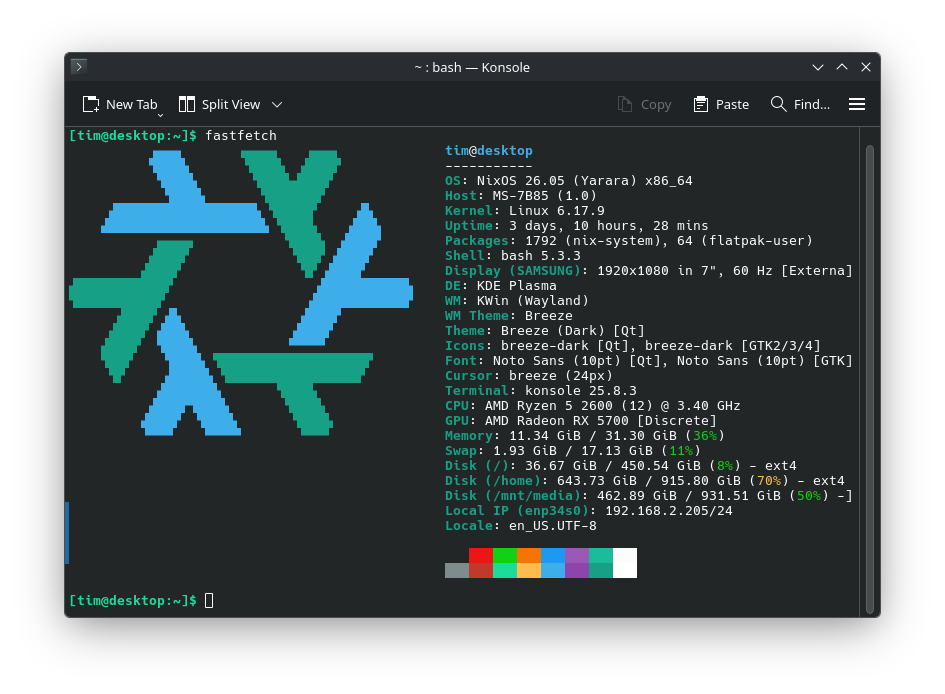Close the Konsole window
The height and width of the screenshot is (694, 945).
point(866,67)
